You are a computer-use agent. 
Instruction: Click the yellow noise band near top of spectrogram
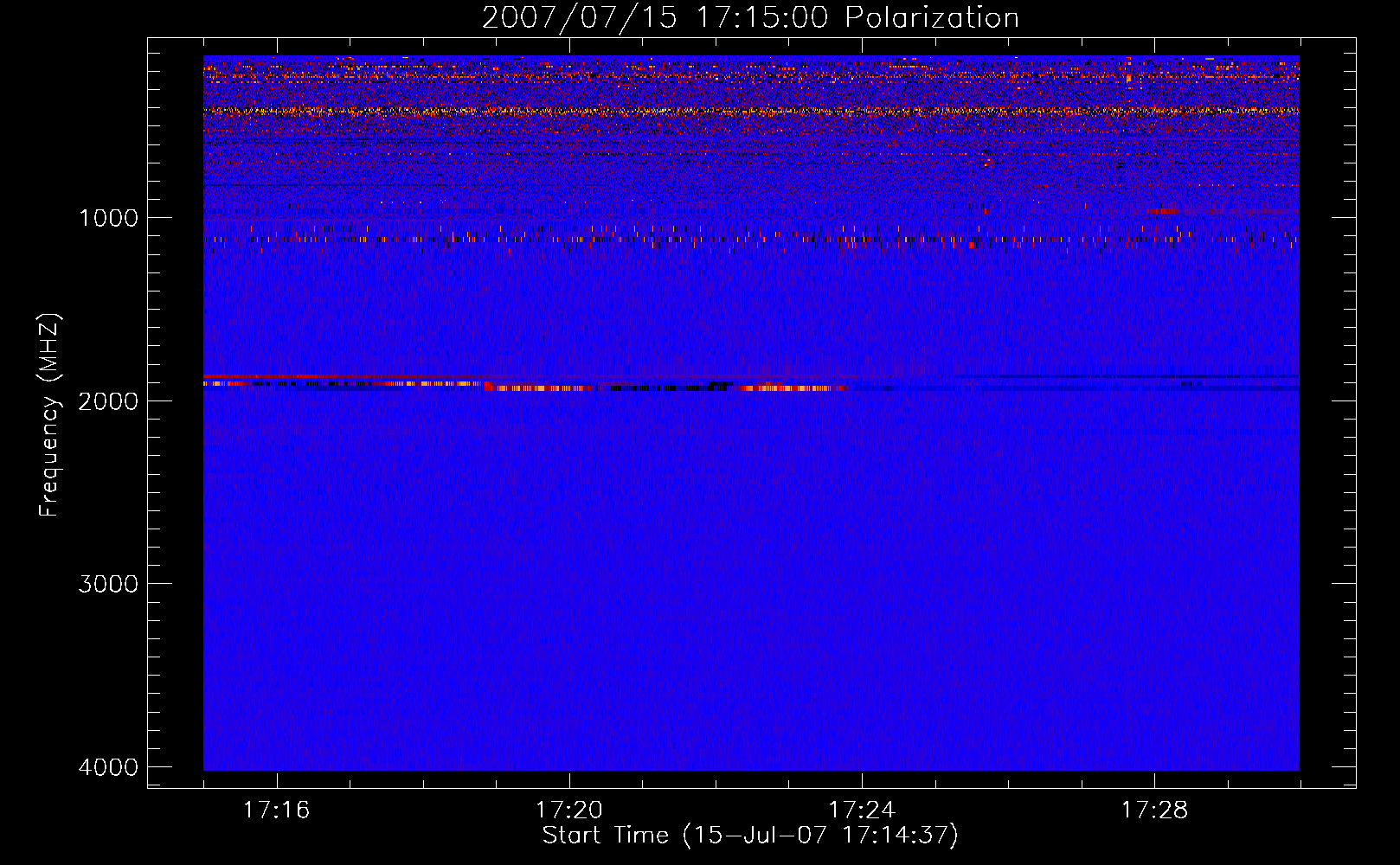751,111
